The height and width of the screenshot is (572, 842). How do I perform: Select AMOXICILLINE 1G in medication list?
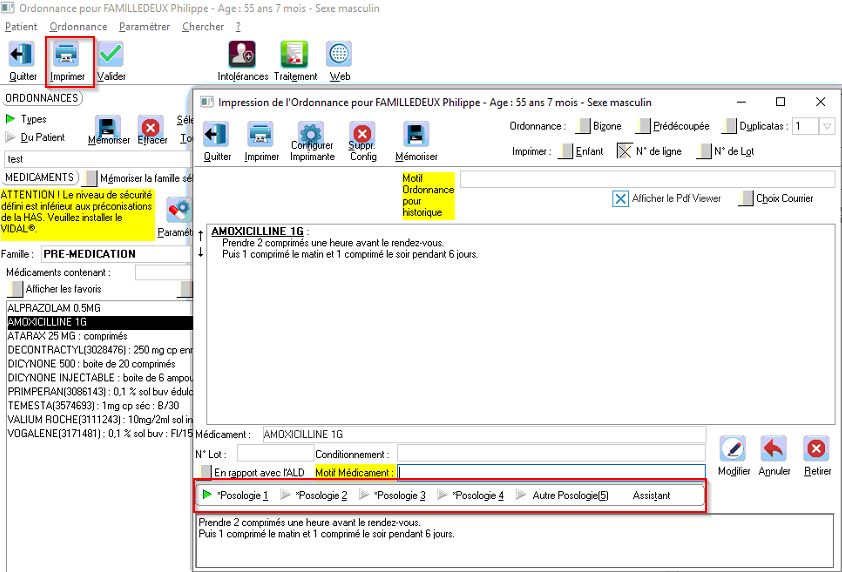(x=100, y=322)
